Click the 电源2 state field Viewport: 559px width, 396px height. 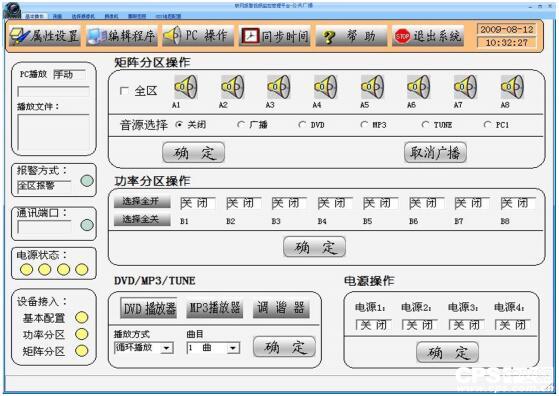click(x=420, y=325)
